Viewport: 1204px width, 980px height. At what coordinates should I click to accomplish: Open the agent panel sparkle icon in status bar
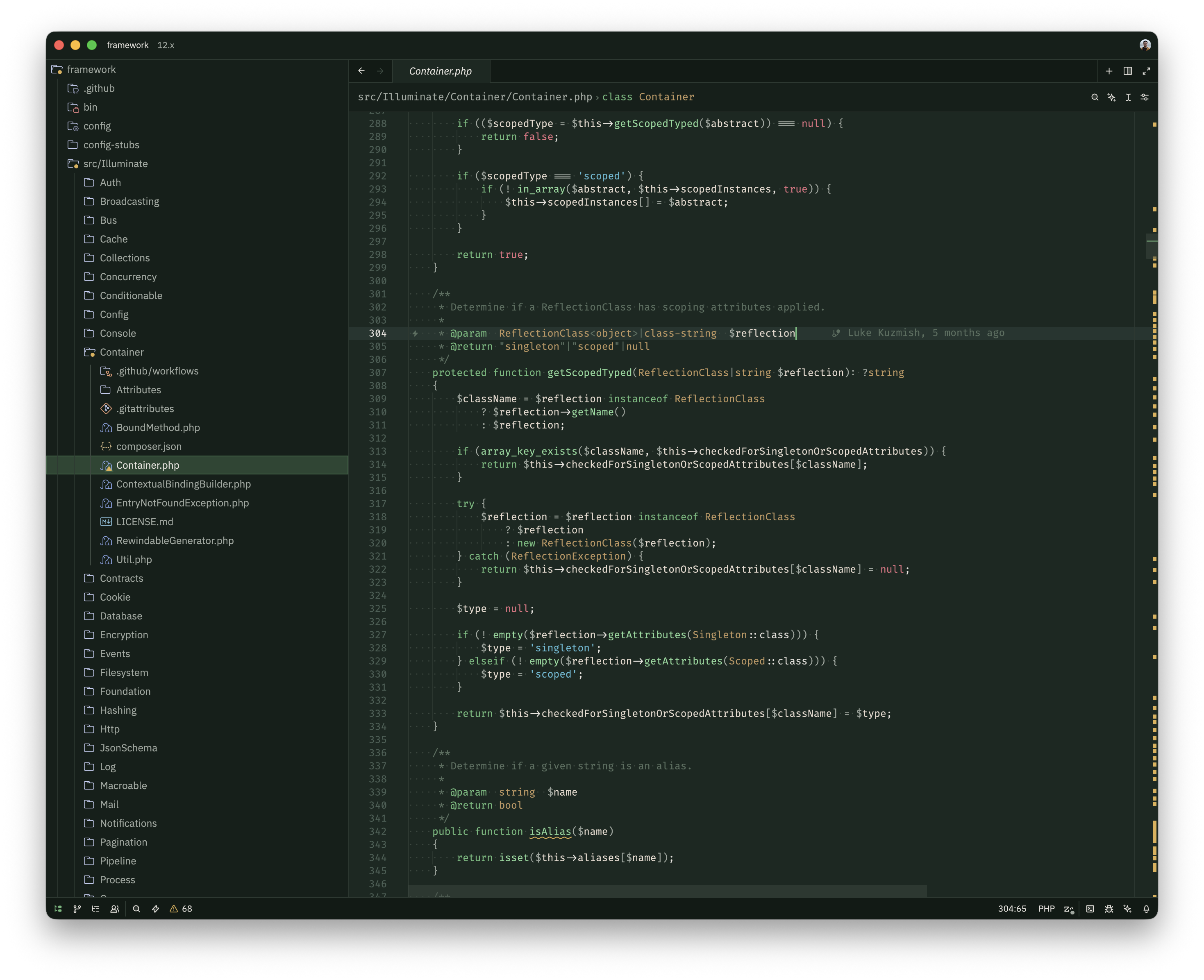tap(1127, 909)
